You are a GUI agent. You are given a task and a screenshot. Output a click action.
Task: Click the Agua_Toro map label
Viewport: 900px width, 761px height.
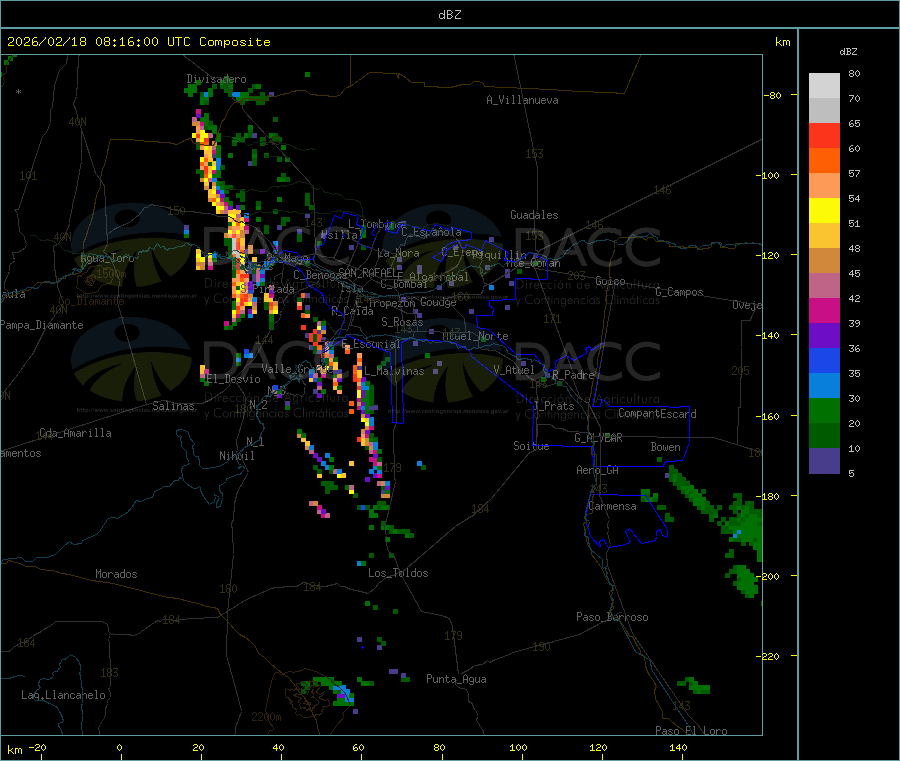tap(107, 258)
